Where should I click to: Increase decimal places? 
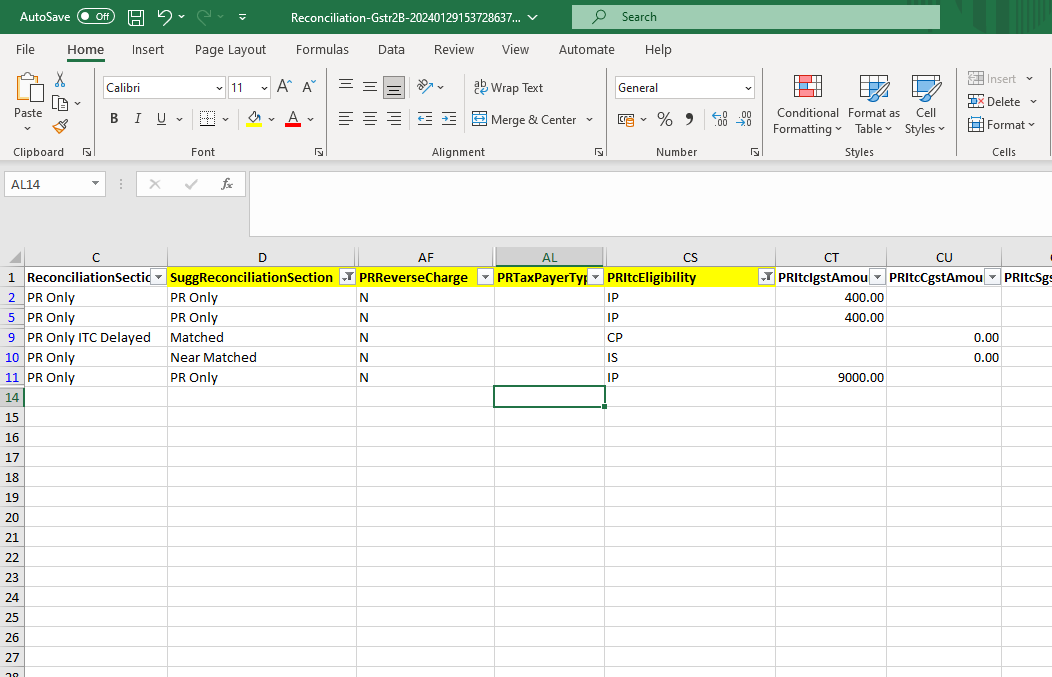[720, 119]
